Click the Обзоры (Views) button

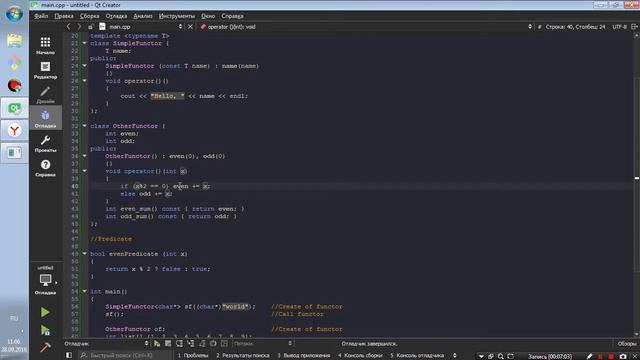tap(627, 344)
